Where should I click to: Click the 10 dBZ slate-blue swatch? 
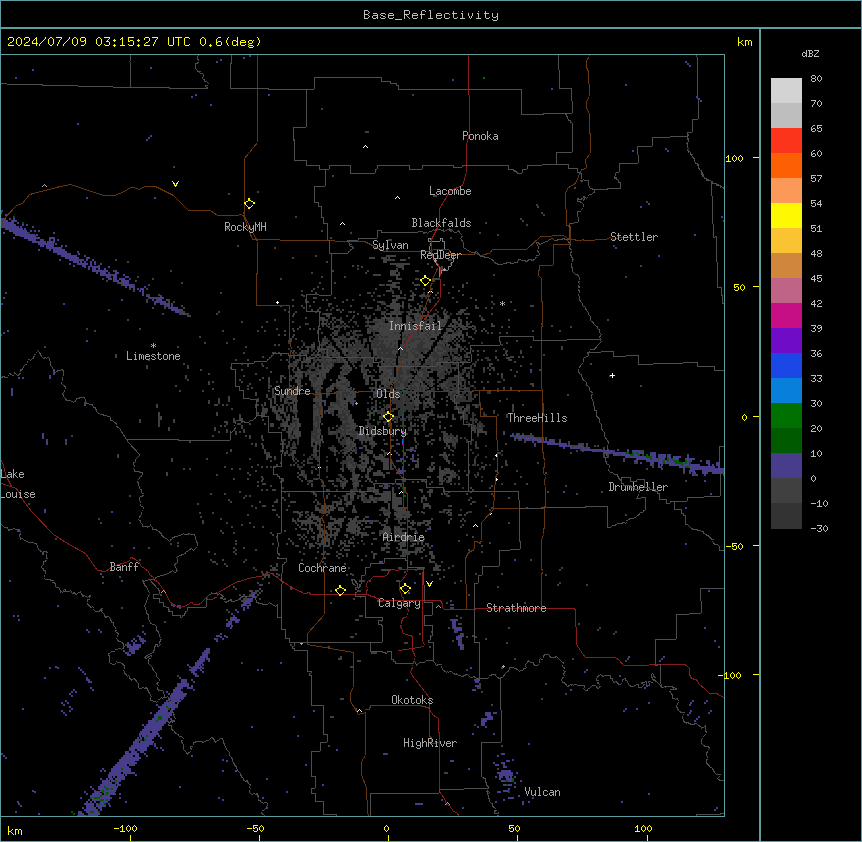(x=786, y=466)
